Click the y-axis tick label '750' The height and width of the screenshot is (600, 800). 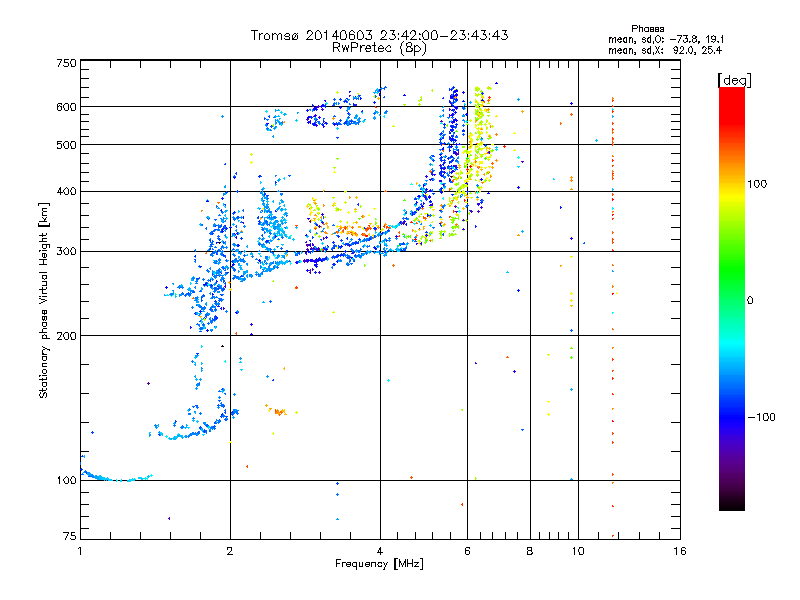coord(66,63)
